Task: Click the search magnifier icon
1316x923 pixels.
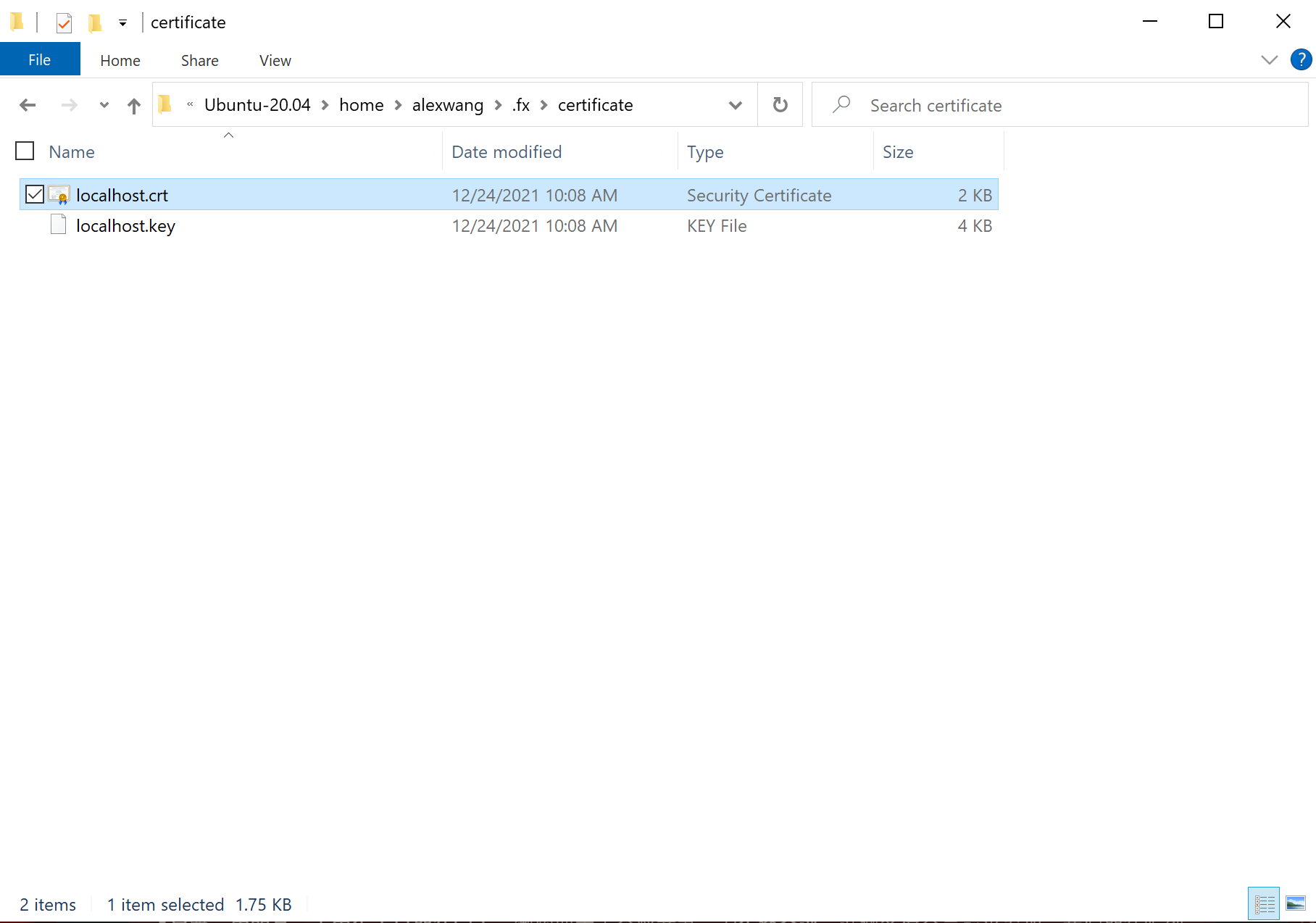Action: tap(840, 105)
